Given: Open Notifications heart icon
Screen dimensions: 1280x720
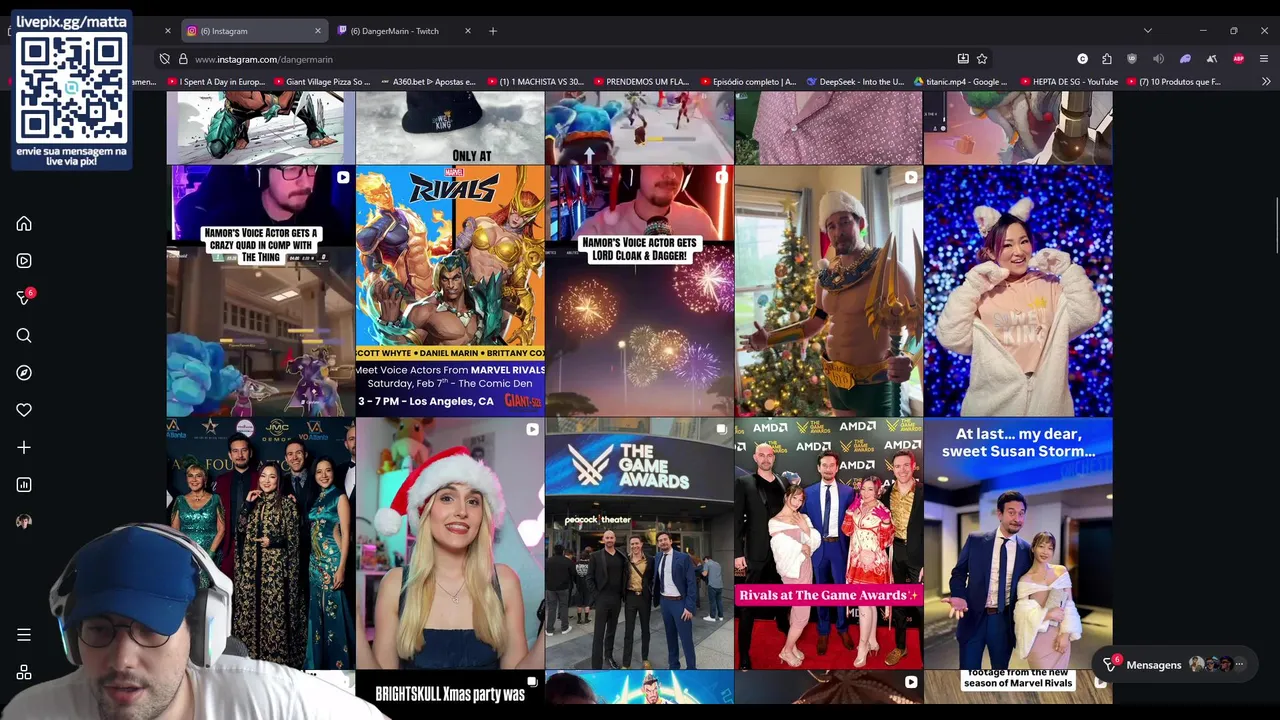Looking at the screenshot, I should 24,410.
